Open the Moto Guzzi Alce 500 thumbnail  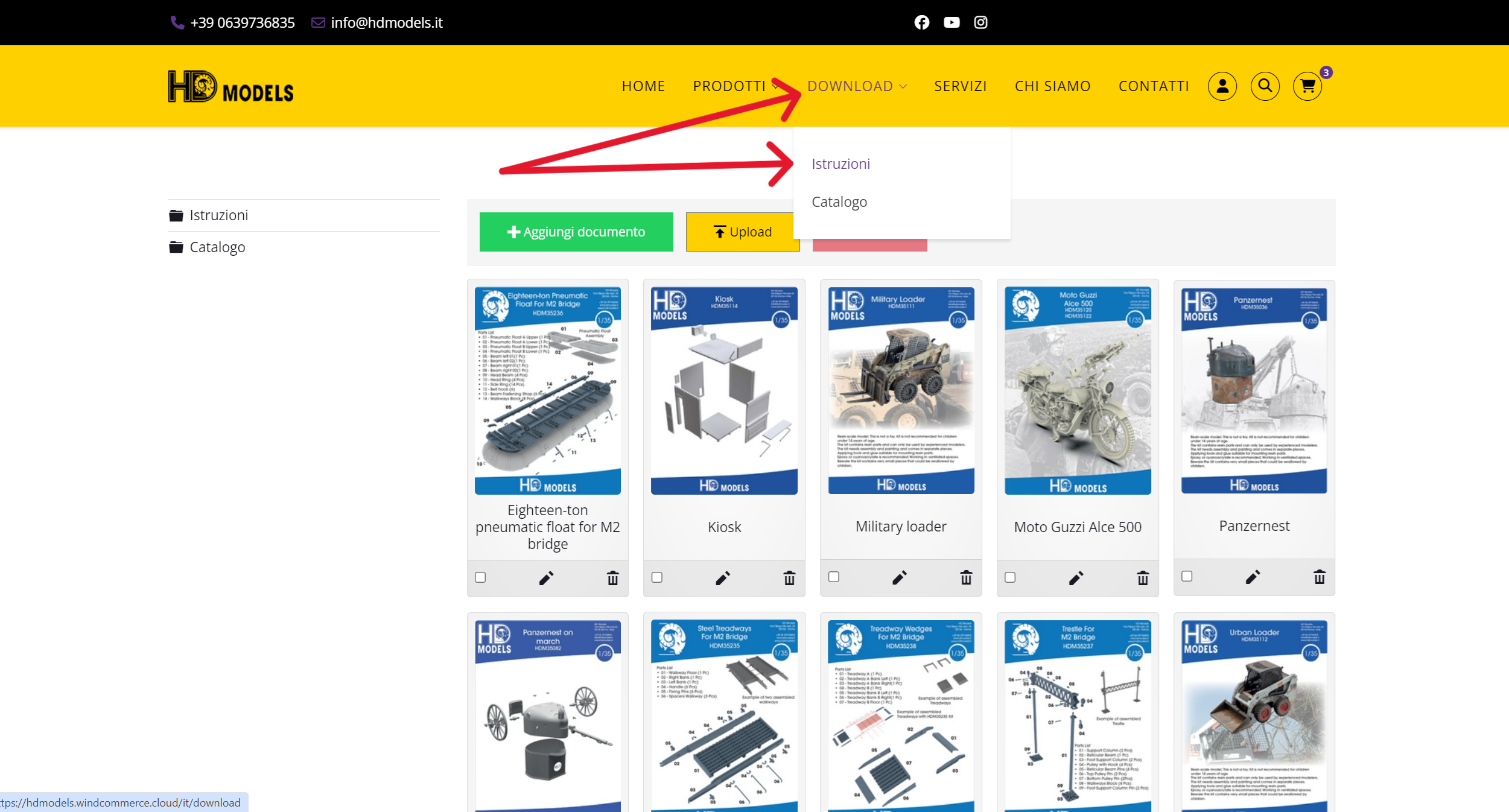pos(1078,390)
